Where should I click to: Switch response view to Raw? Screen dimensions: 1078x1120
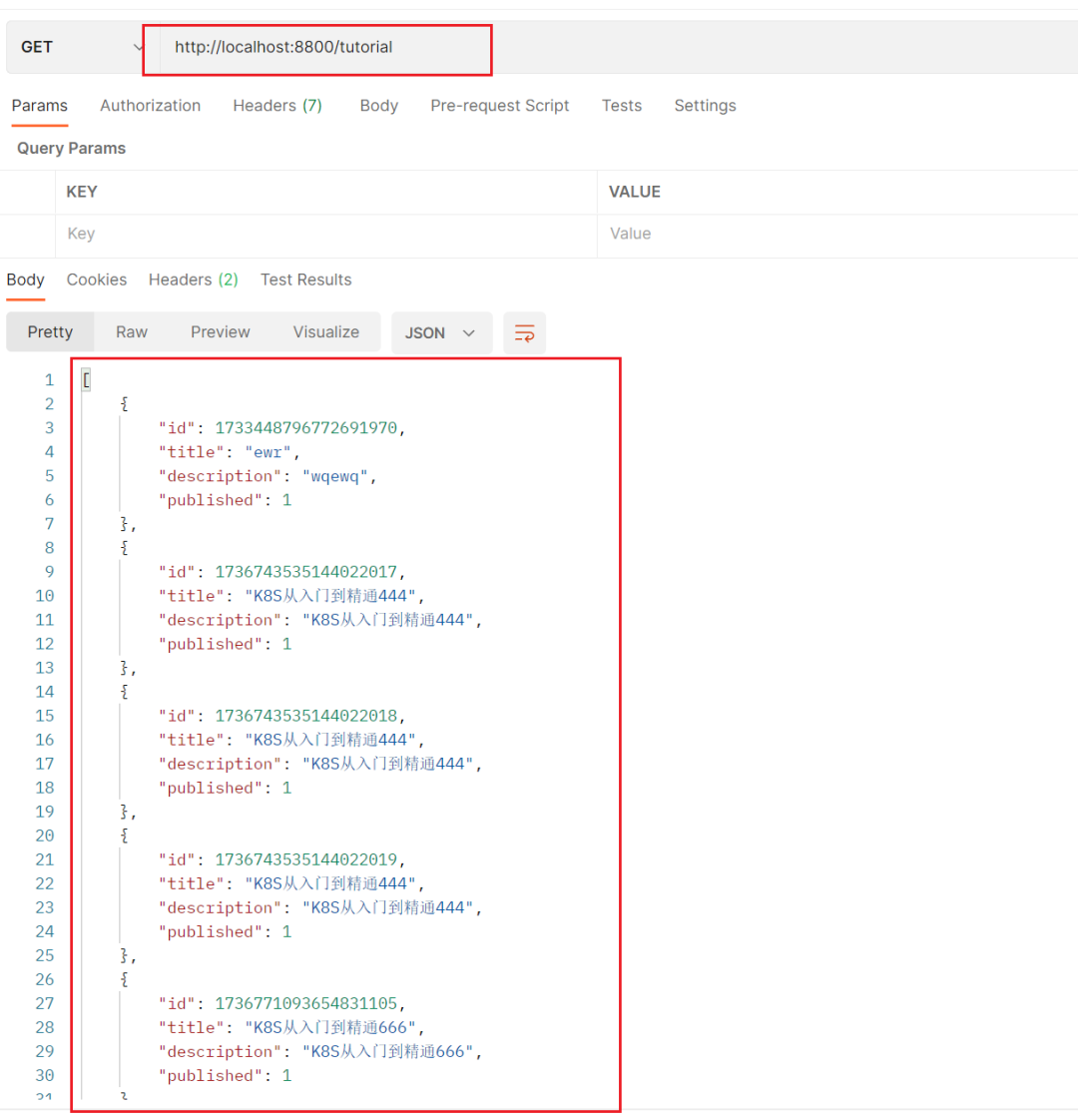click(131, 332)
